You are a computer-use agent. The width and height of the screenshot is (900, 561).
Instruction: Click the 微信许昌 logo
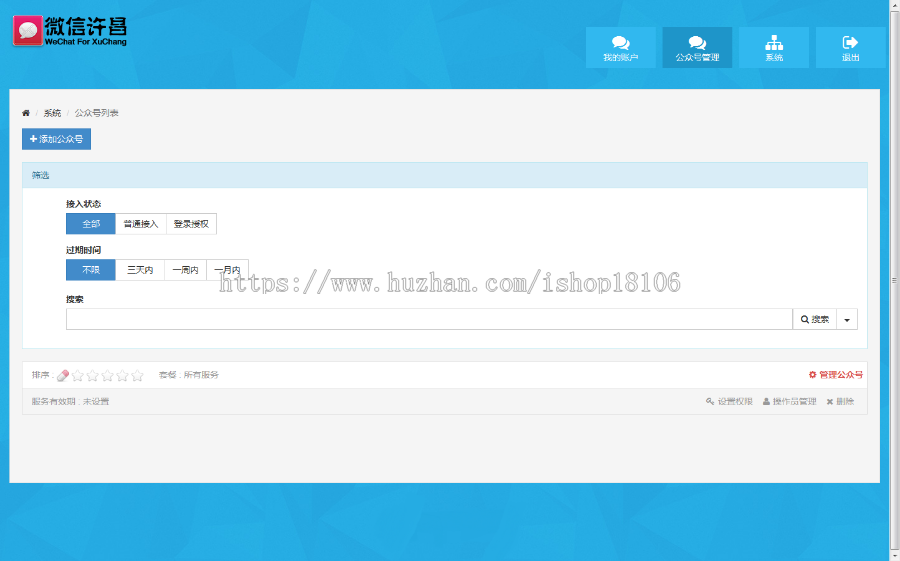pos(69,30)
